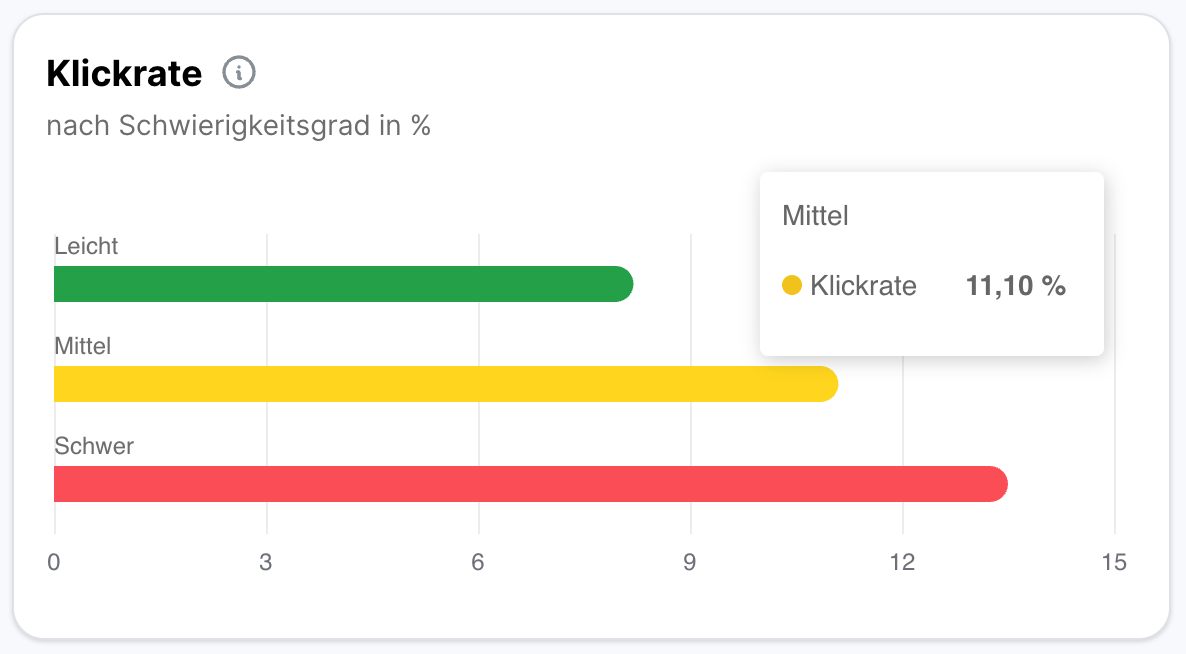
Task: Click the info icon beside Klickrate heading
Action: (239, 73)
